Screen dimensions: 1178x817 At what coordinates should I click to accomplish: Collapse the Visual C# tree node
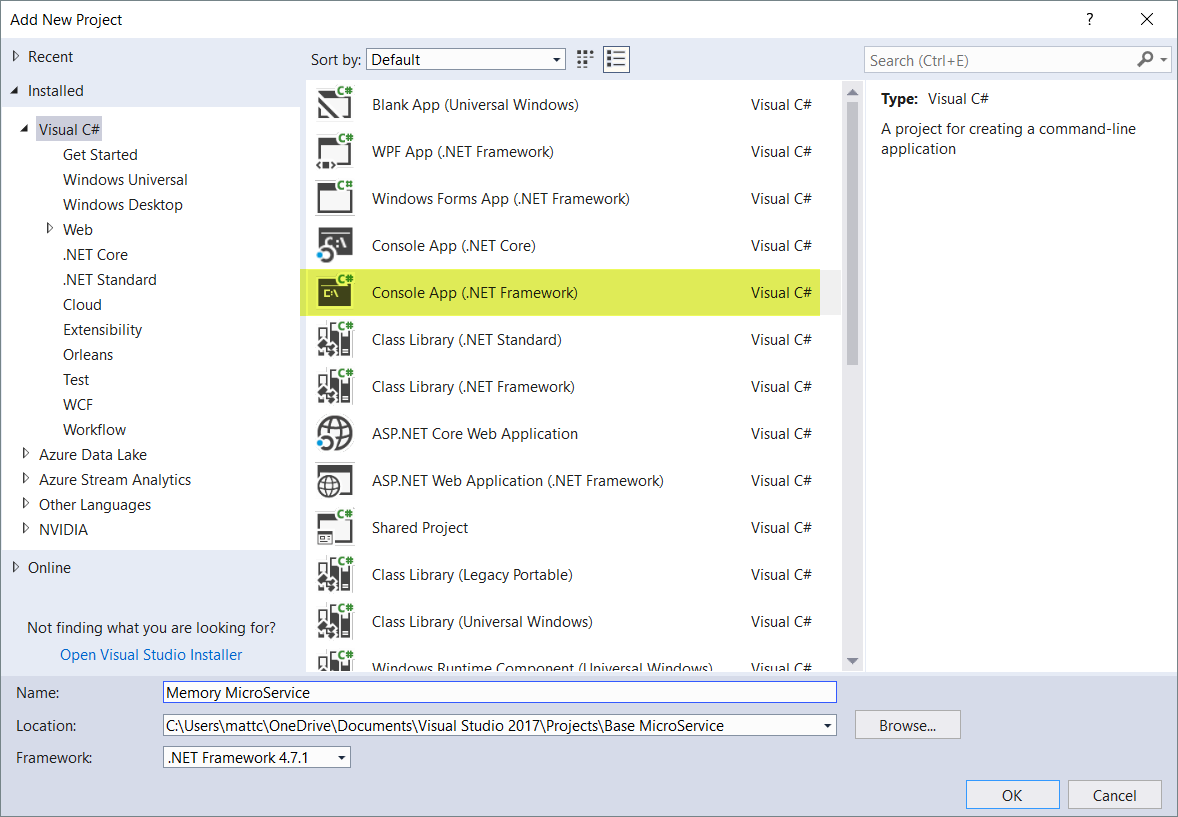coord(26,129)
